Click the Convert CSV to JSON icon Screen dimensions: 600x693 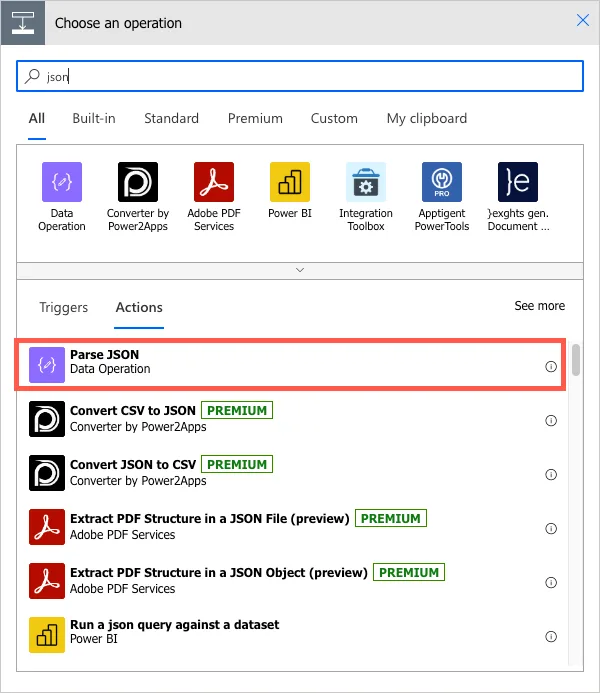[47, 419]
